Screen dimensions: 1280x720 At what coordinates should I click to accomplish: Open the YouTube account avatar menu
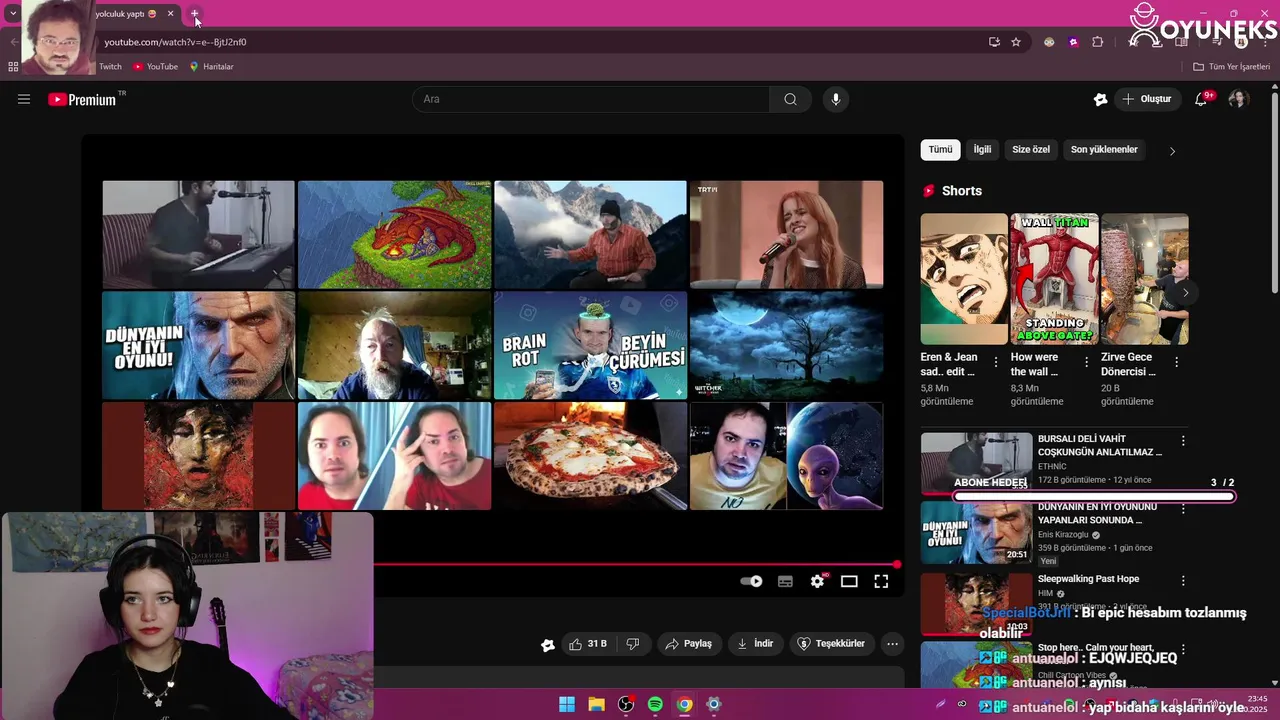1238,99
